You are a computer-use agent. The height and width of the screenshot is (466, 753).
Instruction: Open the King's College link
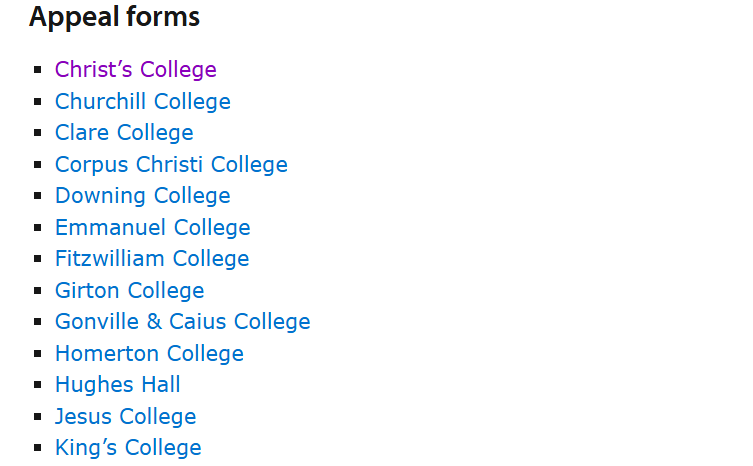[x=128, y=448]
